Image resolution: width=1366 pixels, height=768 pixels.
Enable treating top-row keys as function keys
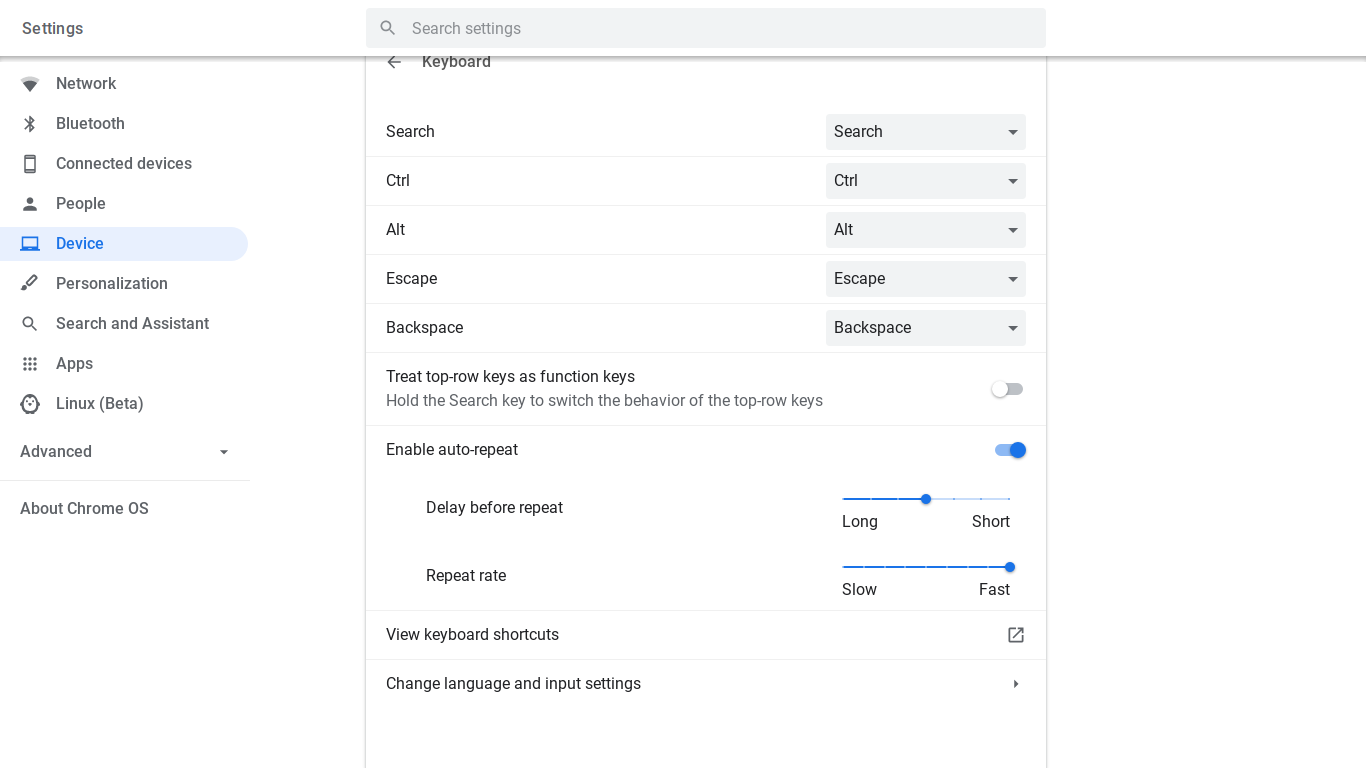[1006, 389]
